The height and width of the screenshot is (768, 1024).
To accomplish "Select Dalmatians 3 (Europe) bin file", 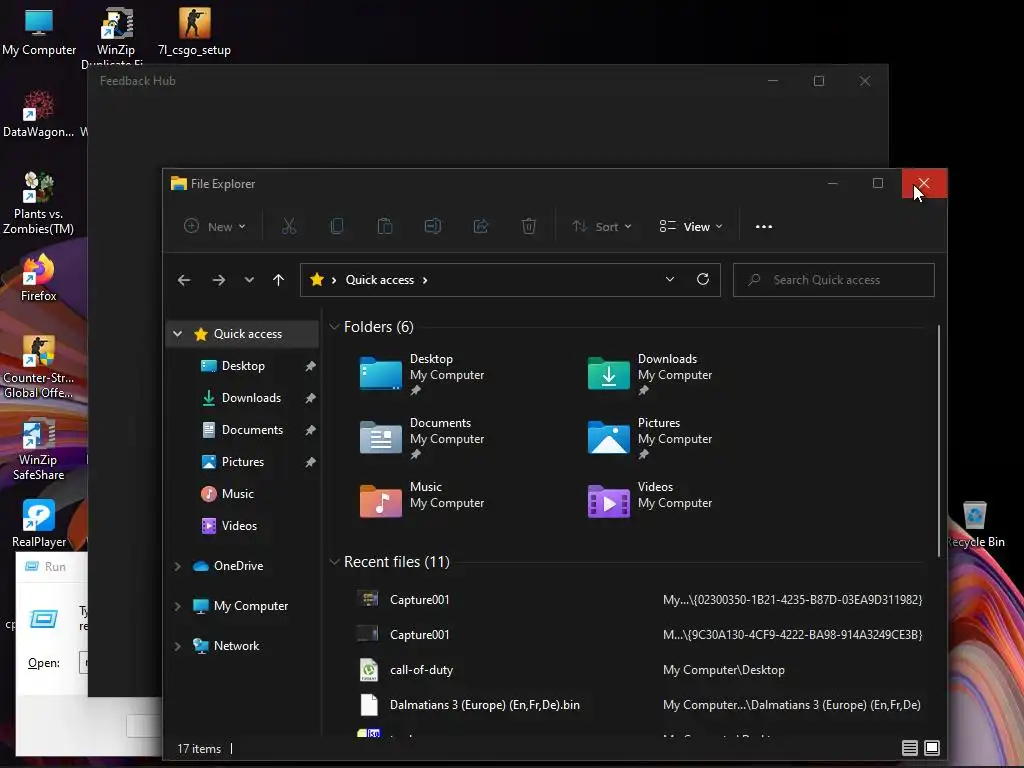I will tap(639, 705).
